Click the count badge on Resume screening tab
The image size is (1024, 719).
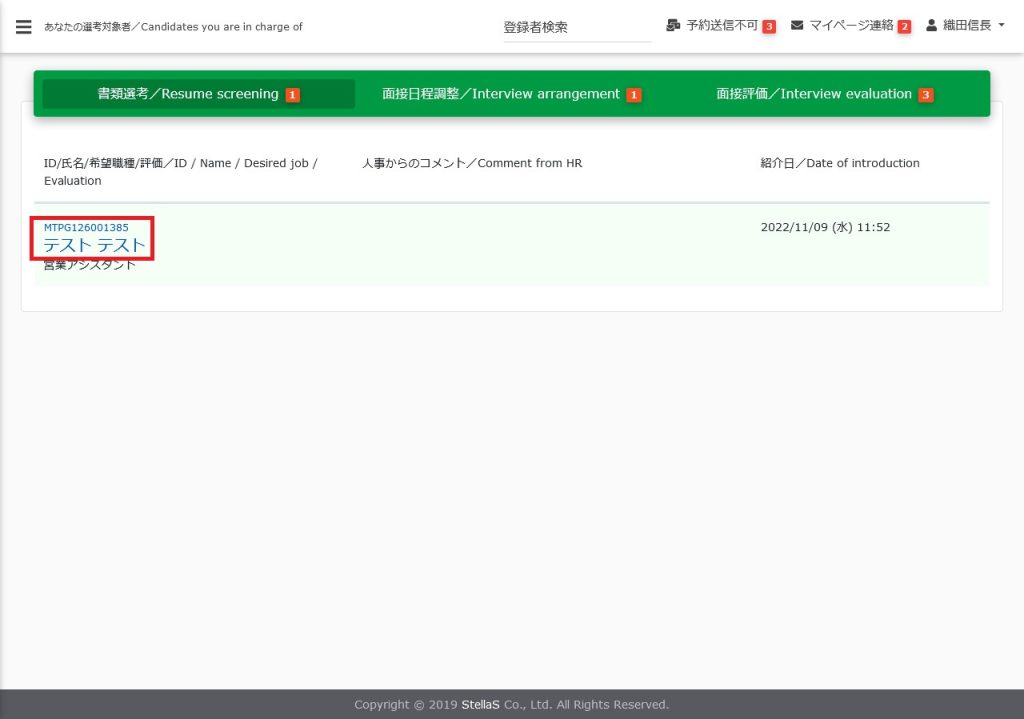click(x=293, y=95)
